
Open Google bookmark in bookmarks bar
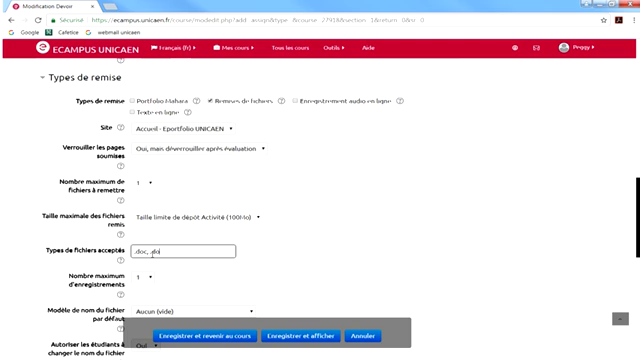pyautogui.click(x=24, y=32)
